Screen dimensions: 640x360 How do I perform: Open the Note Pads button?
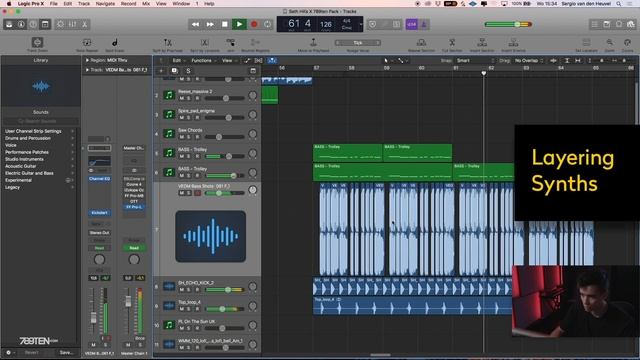click(607, 24)
